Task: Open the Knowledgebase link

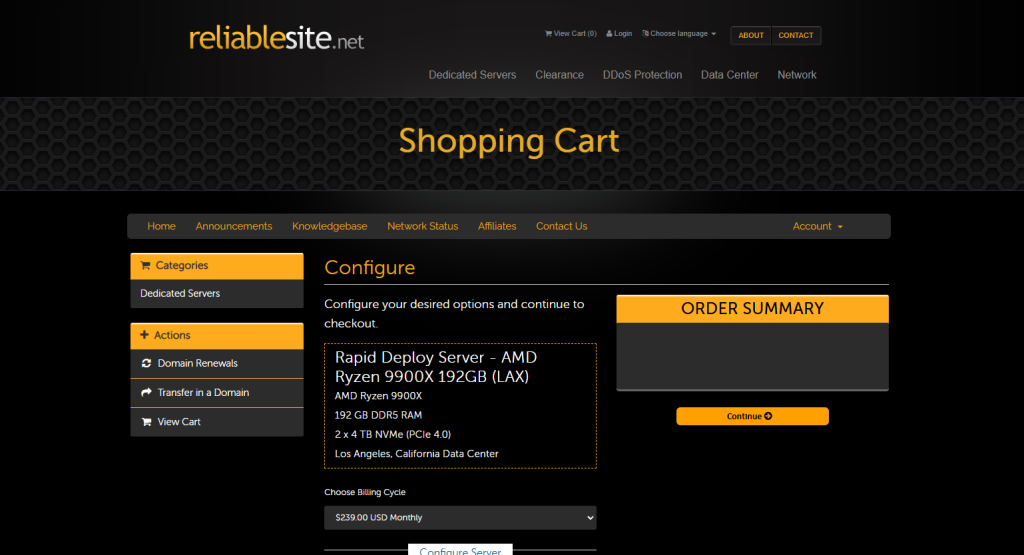Action: 330,226
